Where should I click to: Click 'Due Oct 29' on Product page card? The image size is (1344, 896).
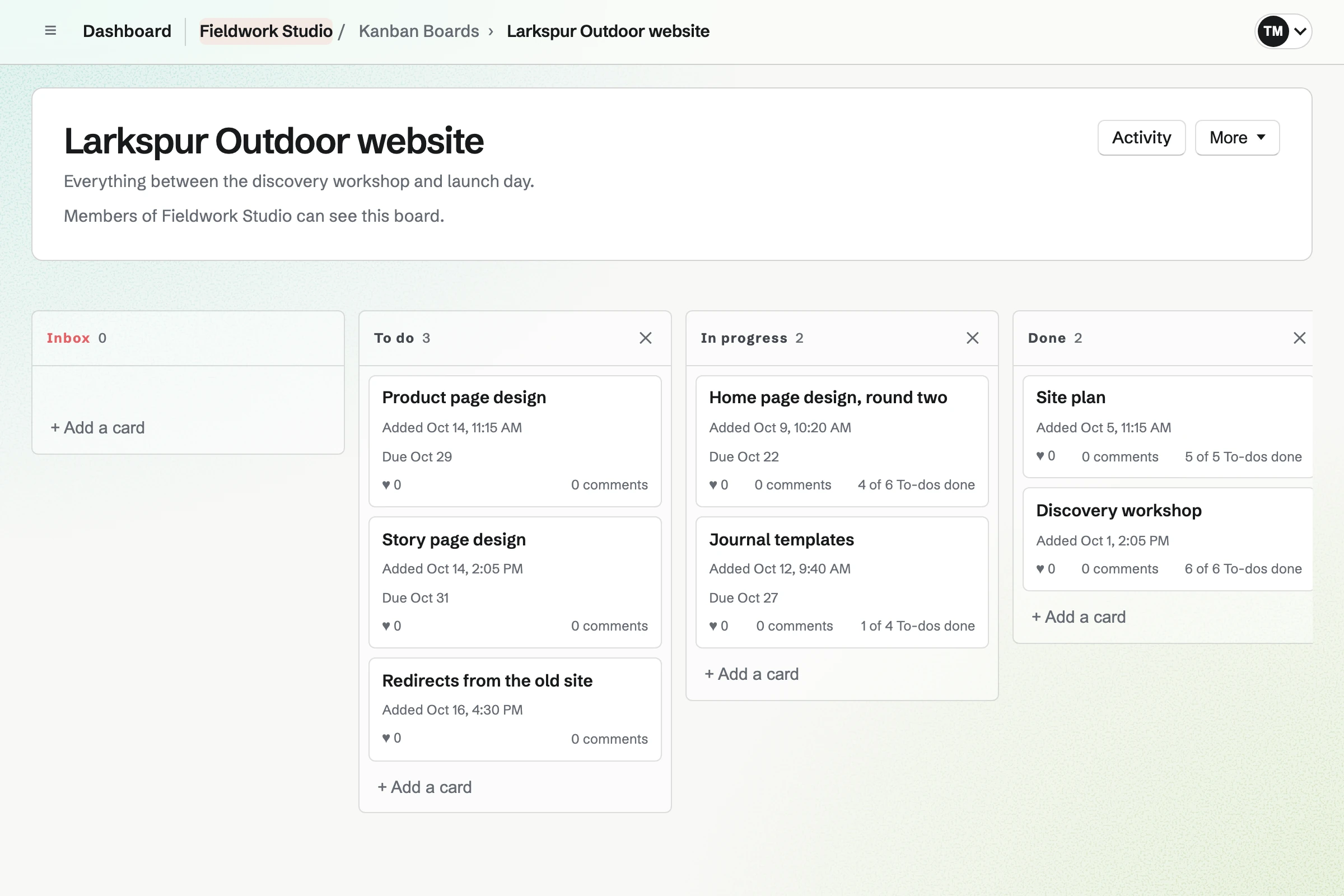tap(417, 456)
